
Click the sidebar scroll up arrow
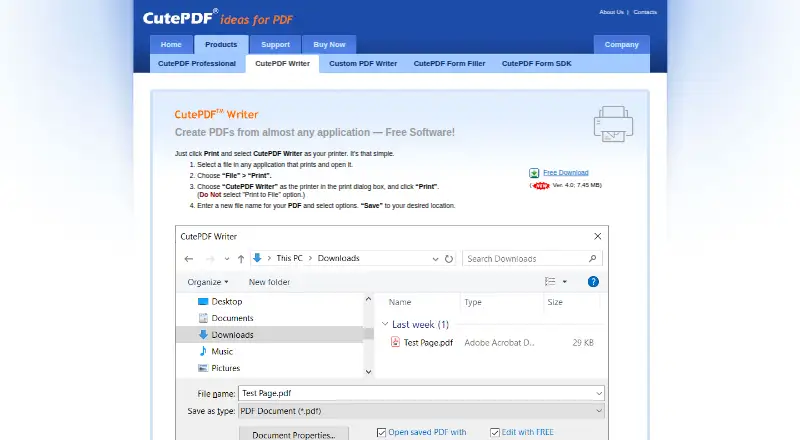pyautogui.click(x=368, y=299)
